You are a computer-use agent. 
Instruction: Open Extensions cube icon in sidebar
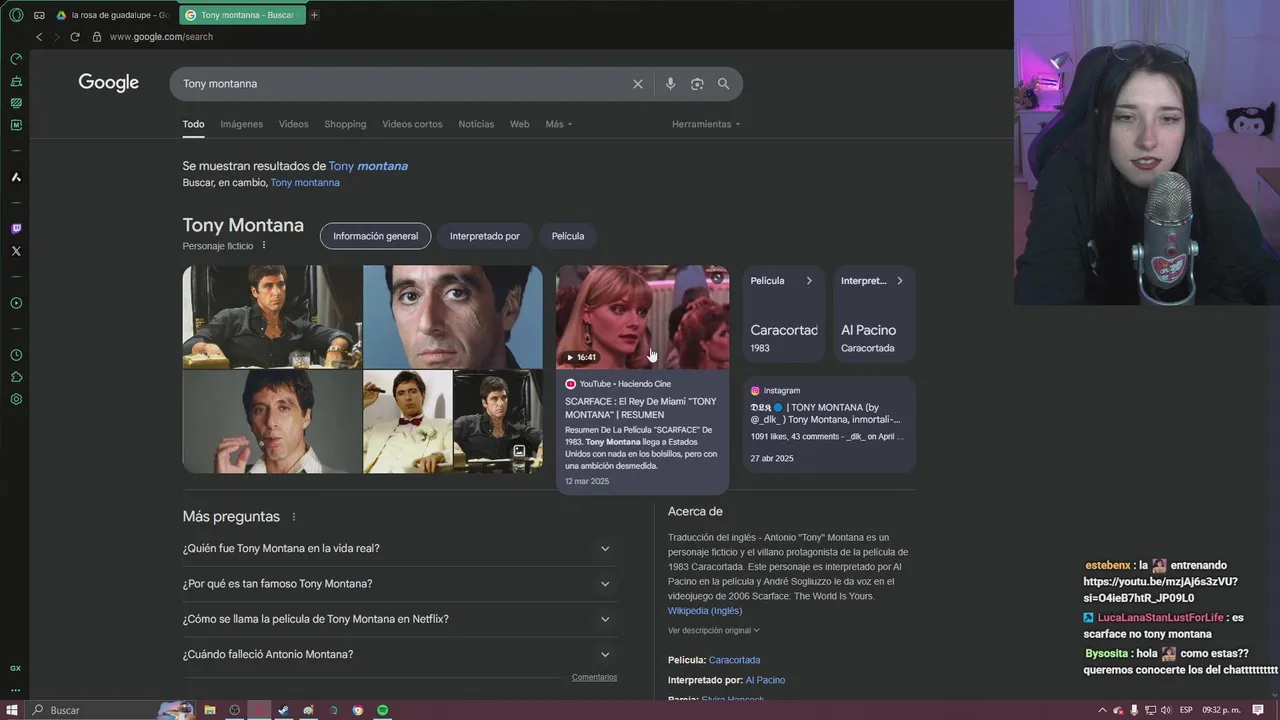[16, 377]
